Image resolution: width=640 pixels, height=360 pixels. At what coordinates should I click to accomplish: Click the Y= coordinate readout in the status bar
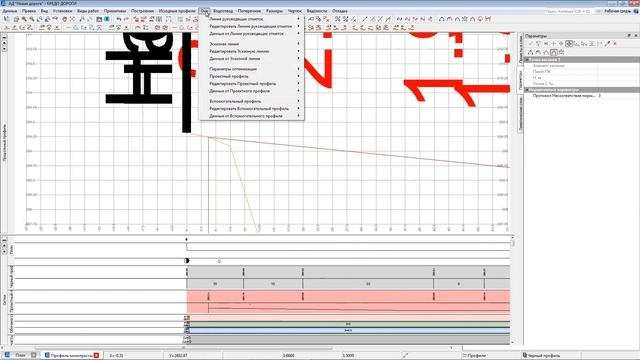tap(178, 356)
